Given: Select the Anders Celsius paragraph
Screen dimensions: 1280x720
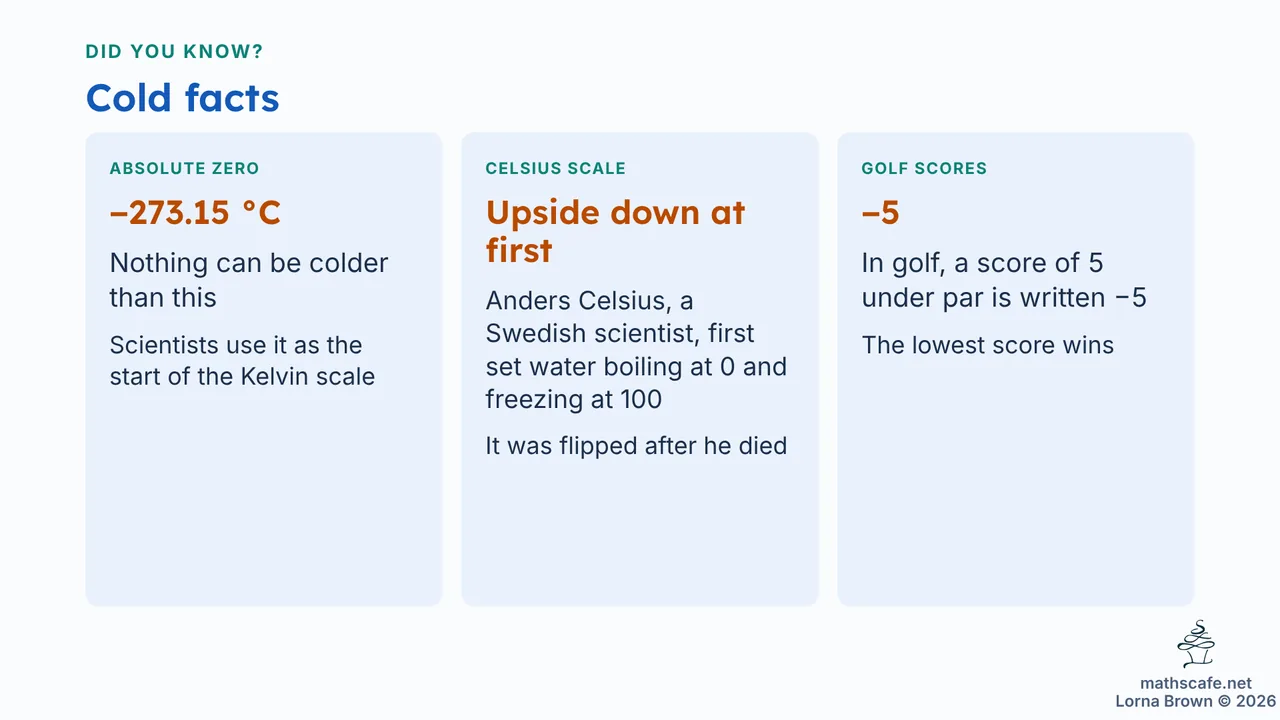Looking at the screenshot, I should (636, 350).
